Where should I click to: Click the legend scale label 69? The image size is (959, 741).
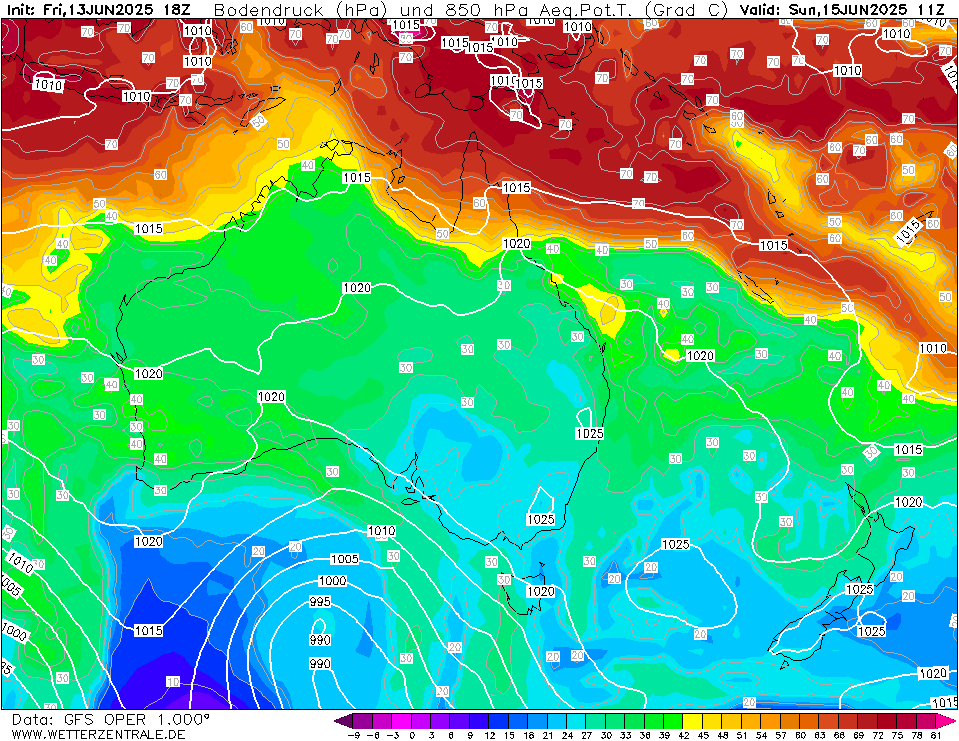click(859, 735)
